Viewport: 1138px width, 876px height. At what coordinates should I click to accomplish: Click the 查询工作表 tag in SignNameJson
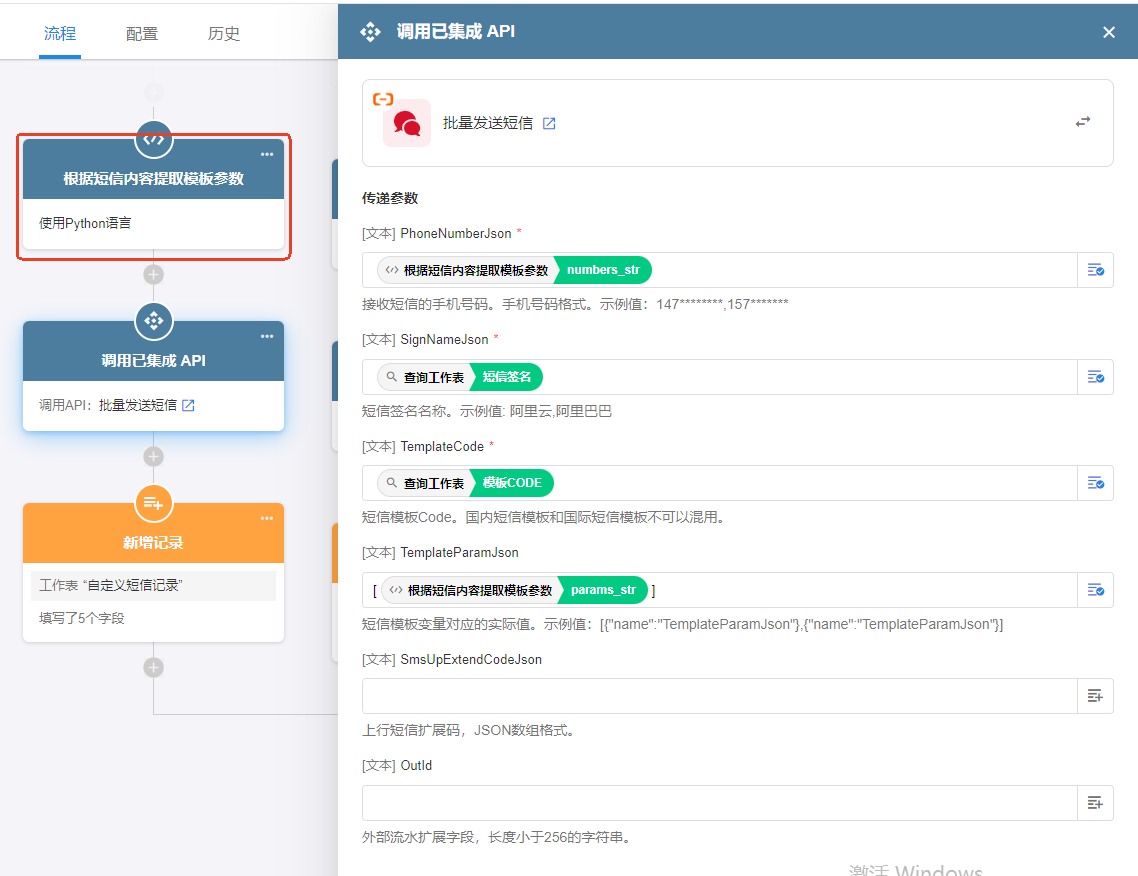pyautogui.click(x=425, y=377)
